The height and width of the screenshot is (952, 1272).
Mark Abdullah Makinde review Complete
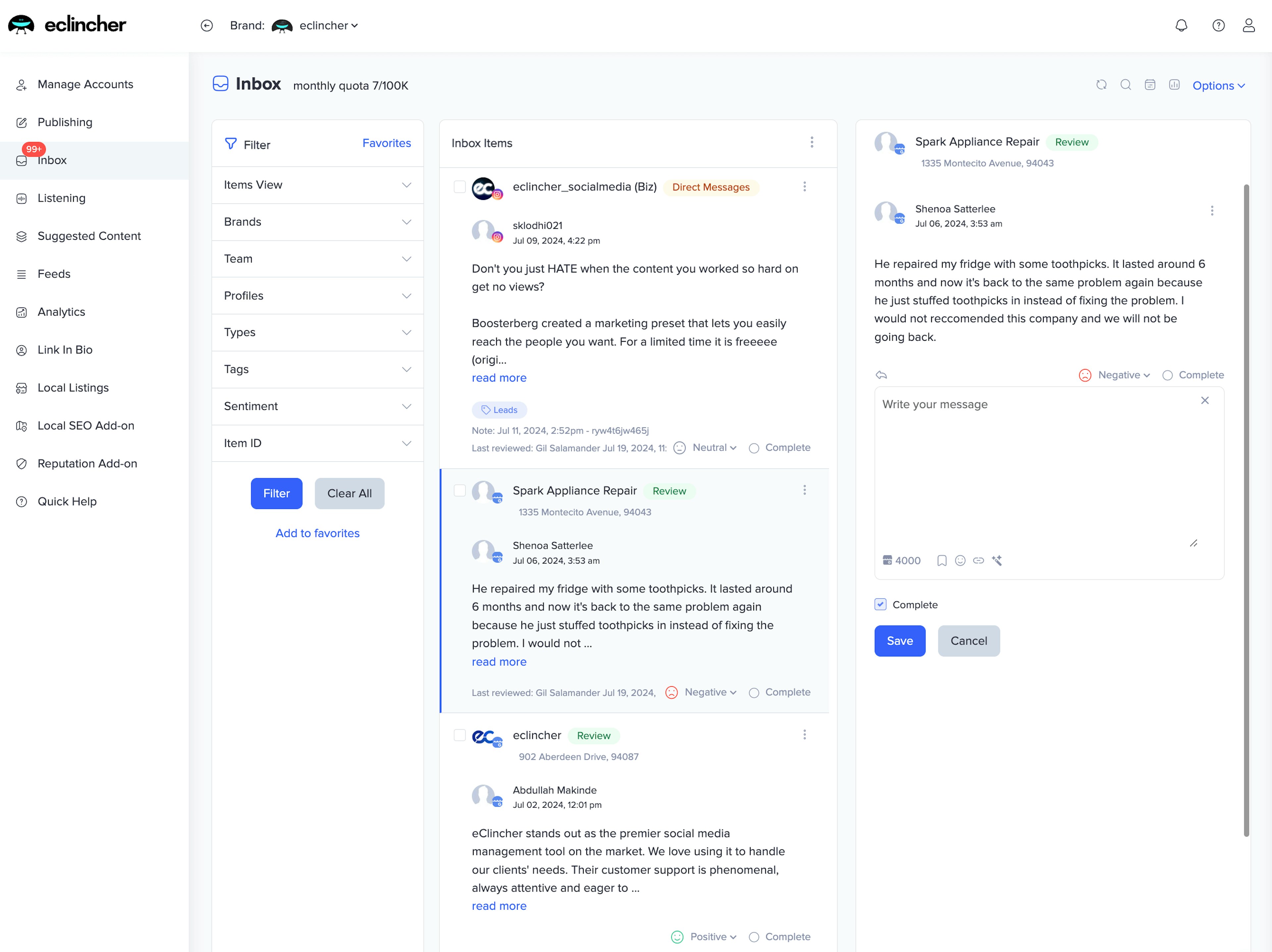[x=754, y=937]
